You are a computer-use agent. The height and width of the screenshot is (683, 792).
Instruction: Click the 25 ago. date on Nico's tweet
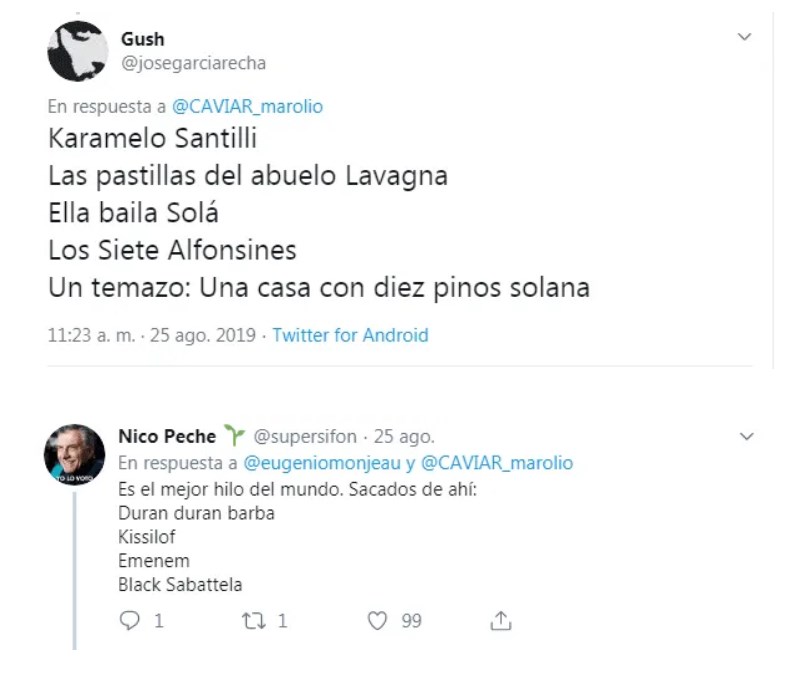(x=403, y=436)
